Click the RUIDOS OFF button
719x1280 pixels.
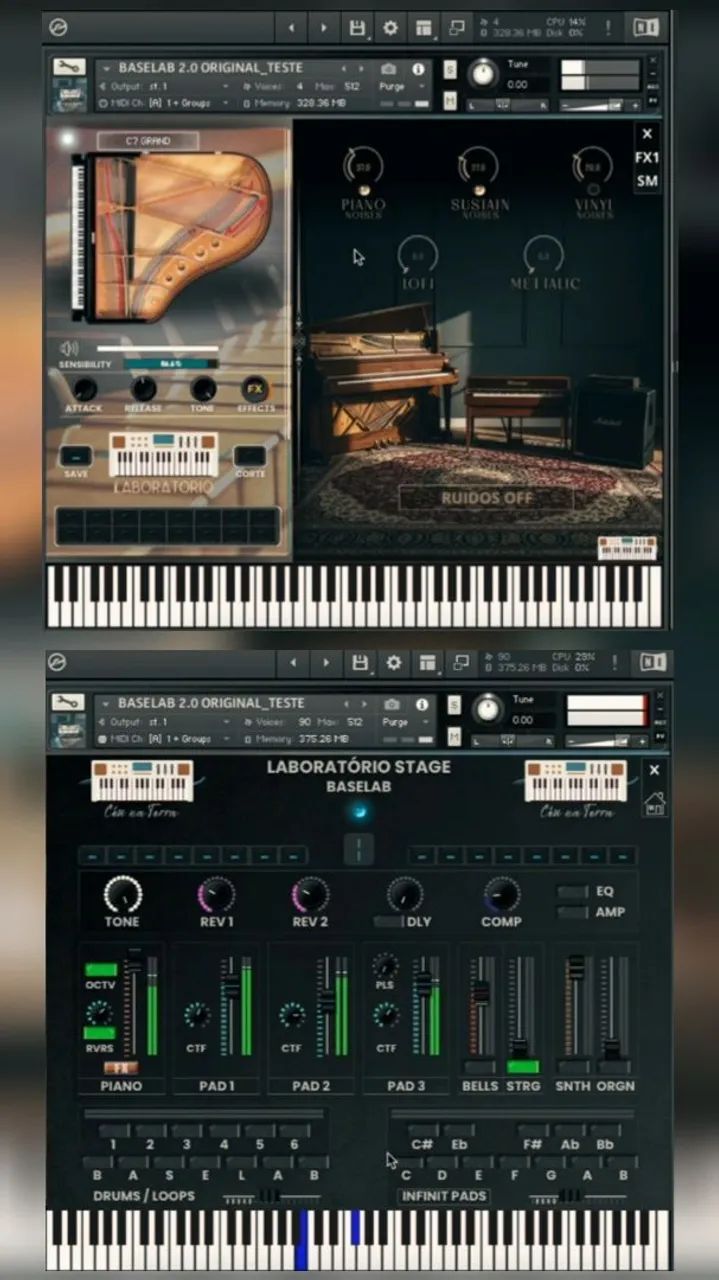[x=487, y=498]
